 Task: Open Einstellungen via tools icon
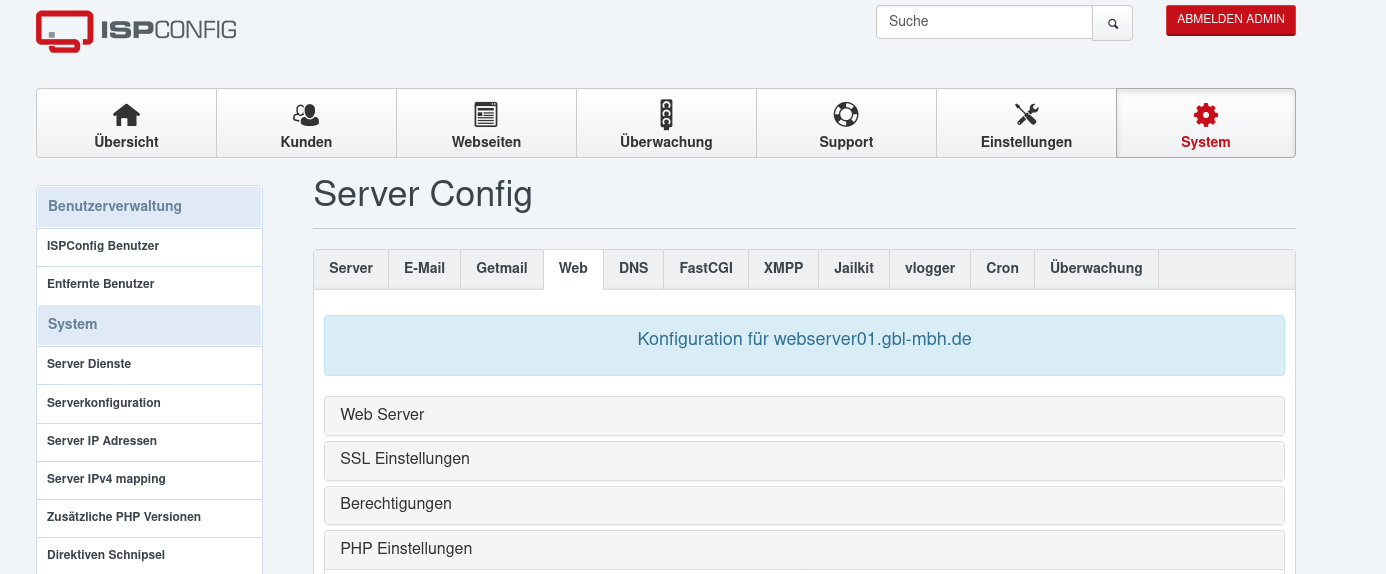tap(1026, 115)
